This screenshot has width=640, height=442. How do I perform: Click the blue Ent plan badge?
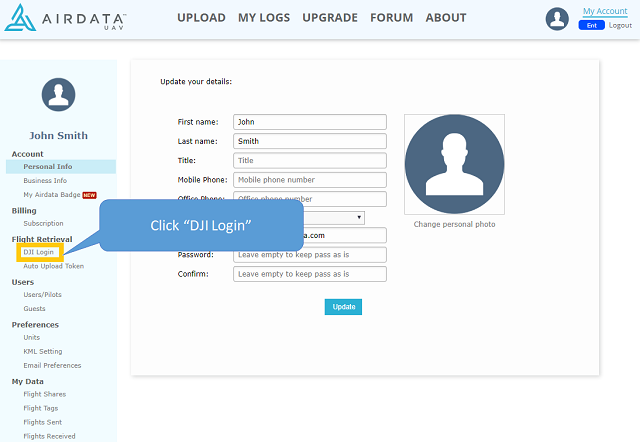coord(591,25)
